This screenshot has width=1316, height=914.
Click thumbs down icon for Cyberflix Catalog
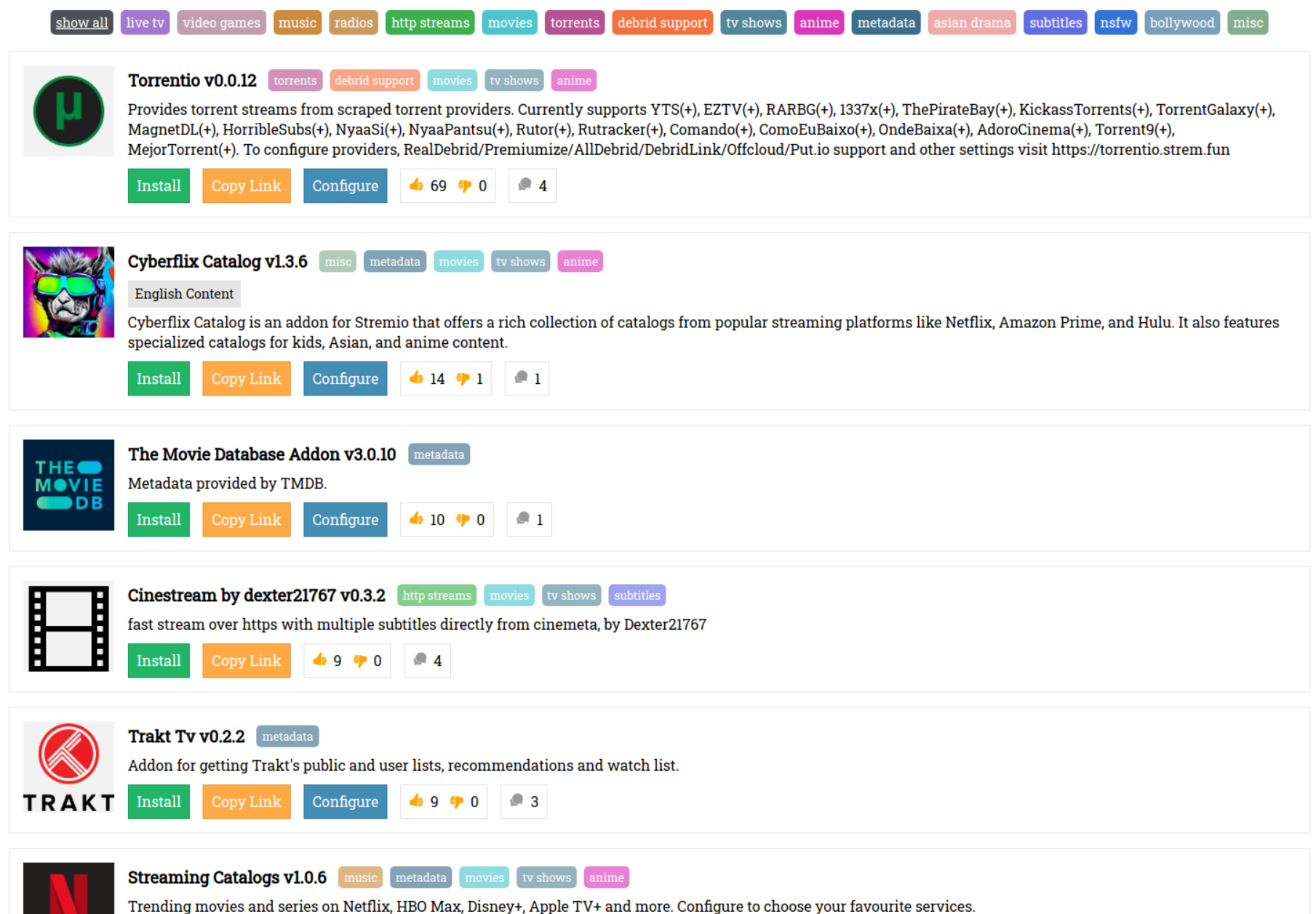[x=463, y=379]
